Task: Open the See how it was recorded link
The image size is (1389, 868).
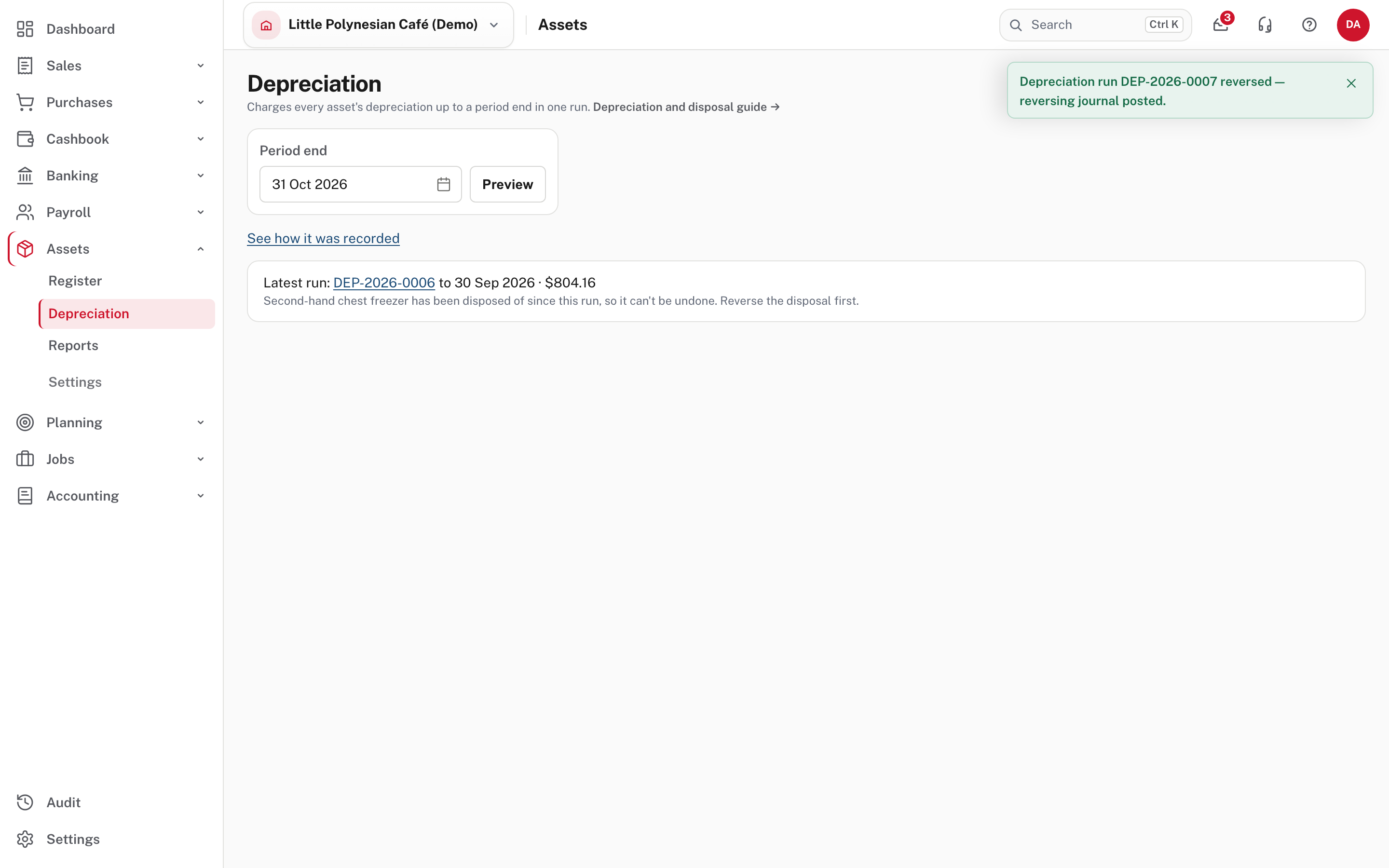Action: point(323,238)
